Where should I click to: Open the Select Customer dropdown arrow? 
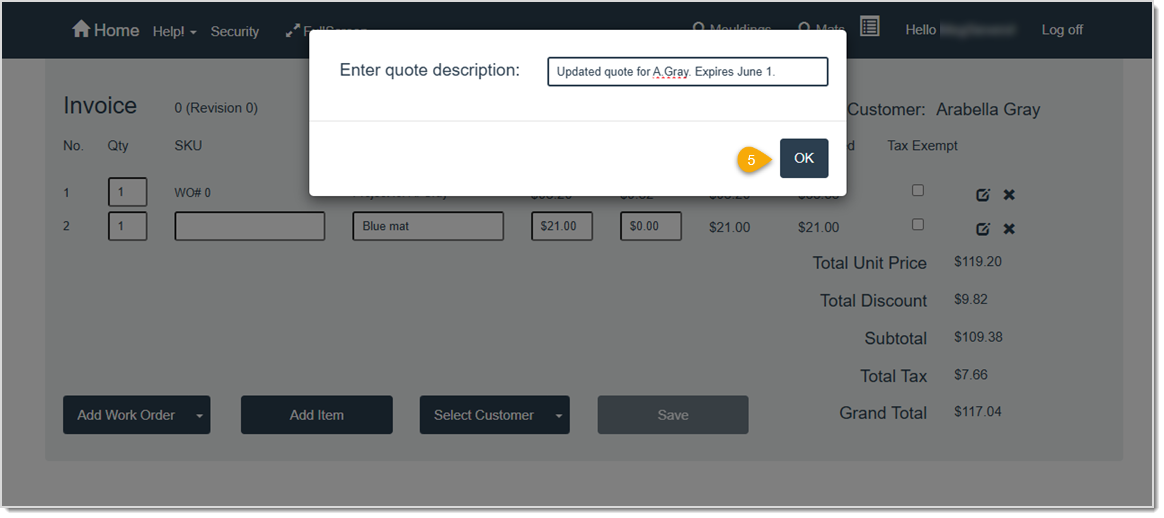(559, 415)
